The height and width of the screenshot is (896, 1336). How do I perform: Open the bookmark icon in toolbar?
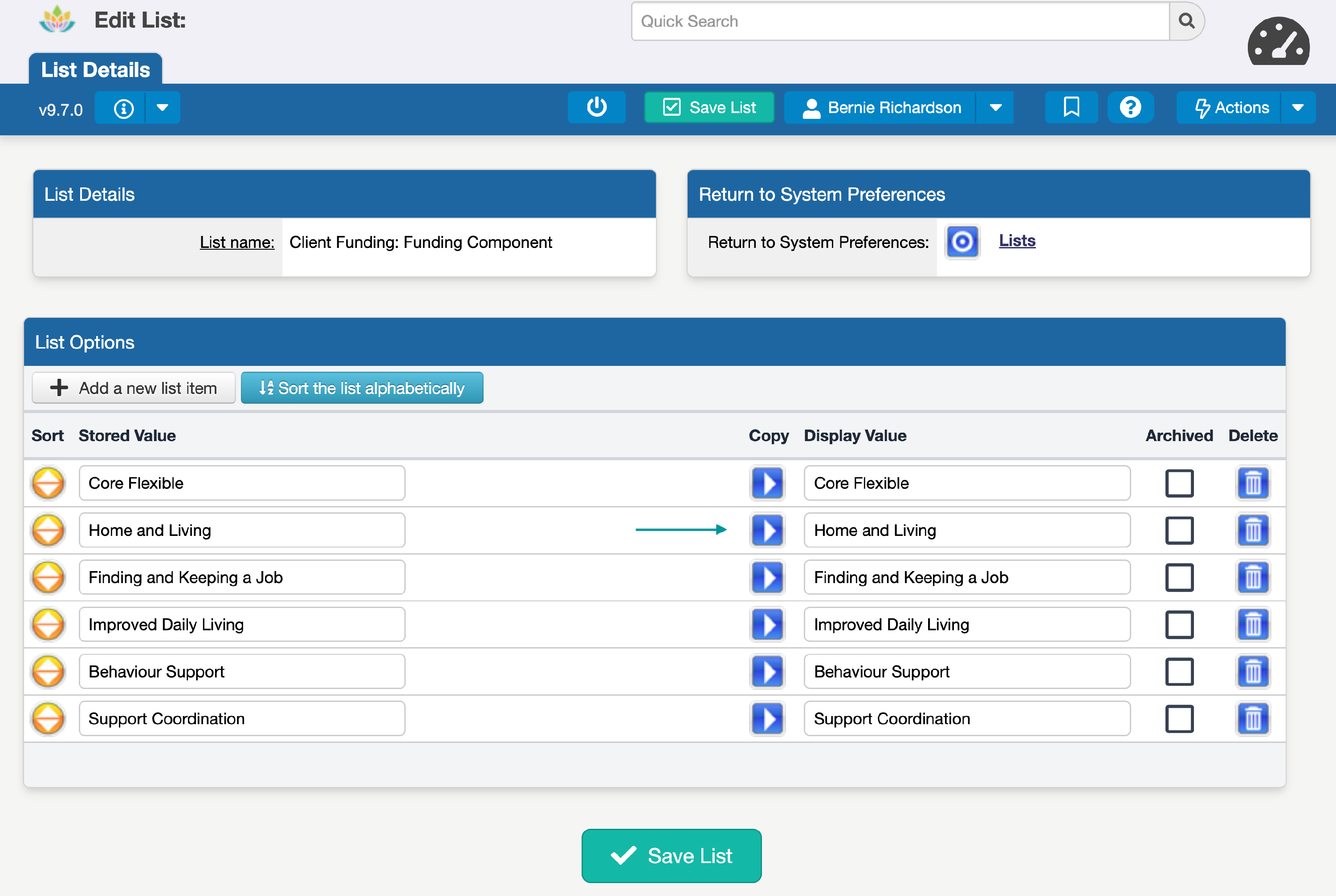1071,107
